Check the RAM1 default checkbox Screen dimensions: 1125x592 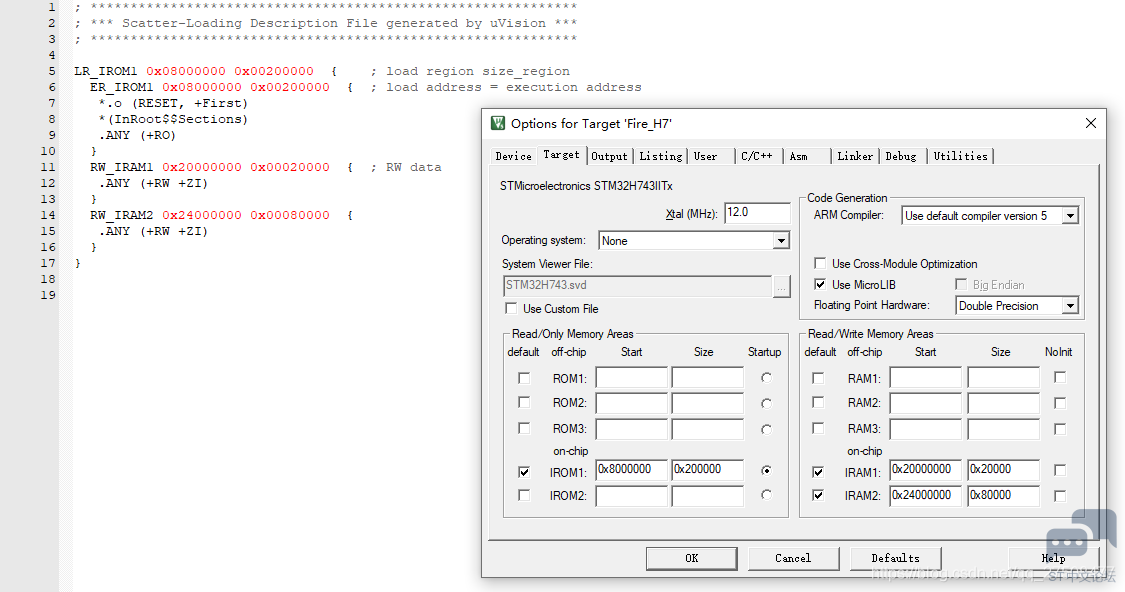click(818, 377)
